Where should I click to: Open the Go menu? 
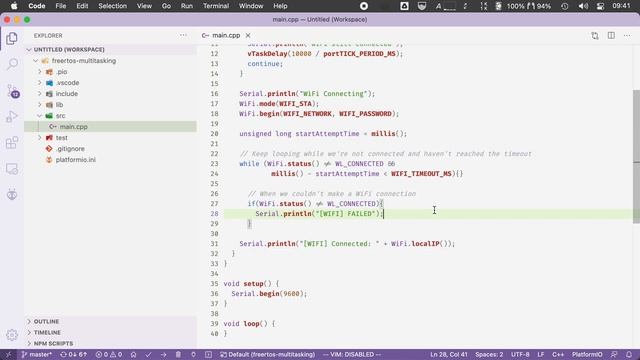pyautogui.click(x=166, y=6)
